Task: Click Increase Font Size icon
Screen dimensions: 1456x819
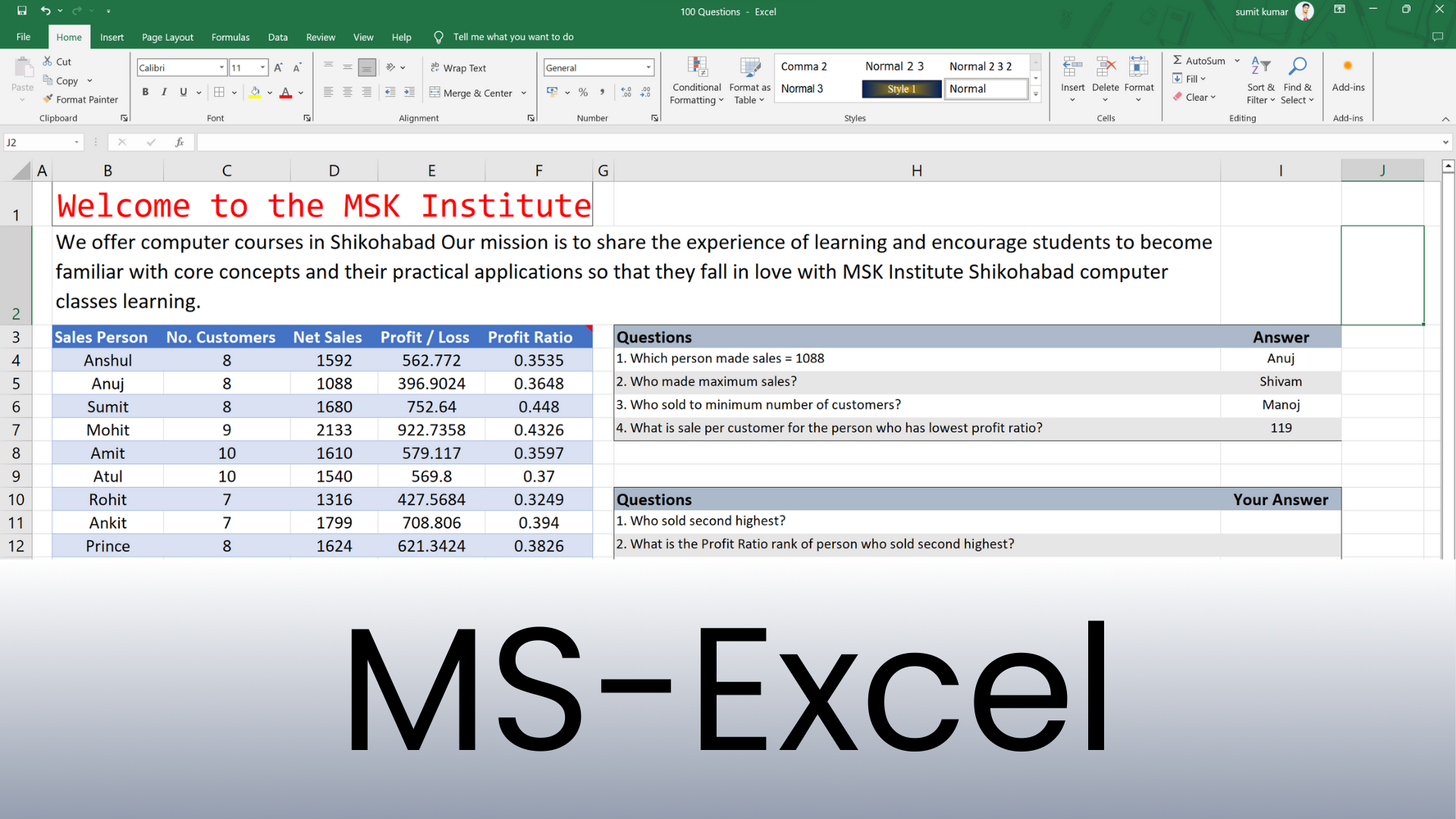Action: coord(278,67)
